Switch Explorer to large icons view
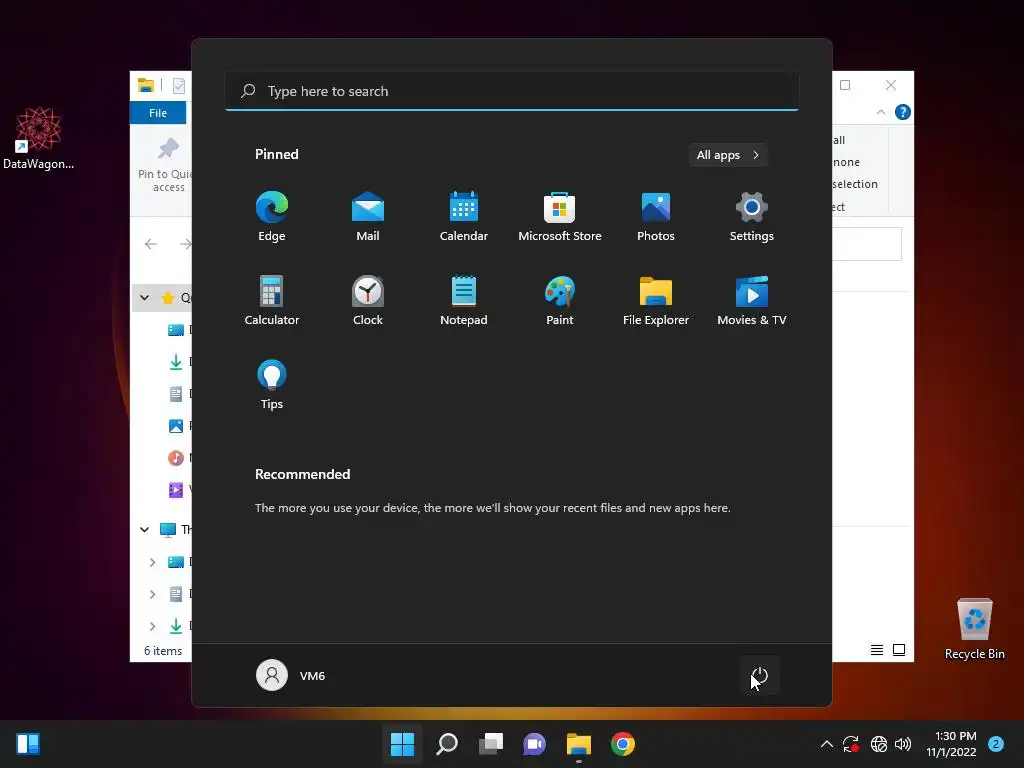Viewport: 1024px width, 768px height. click(x=899, y=650)
